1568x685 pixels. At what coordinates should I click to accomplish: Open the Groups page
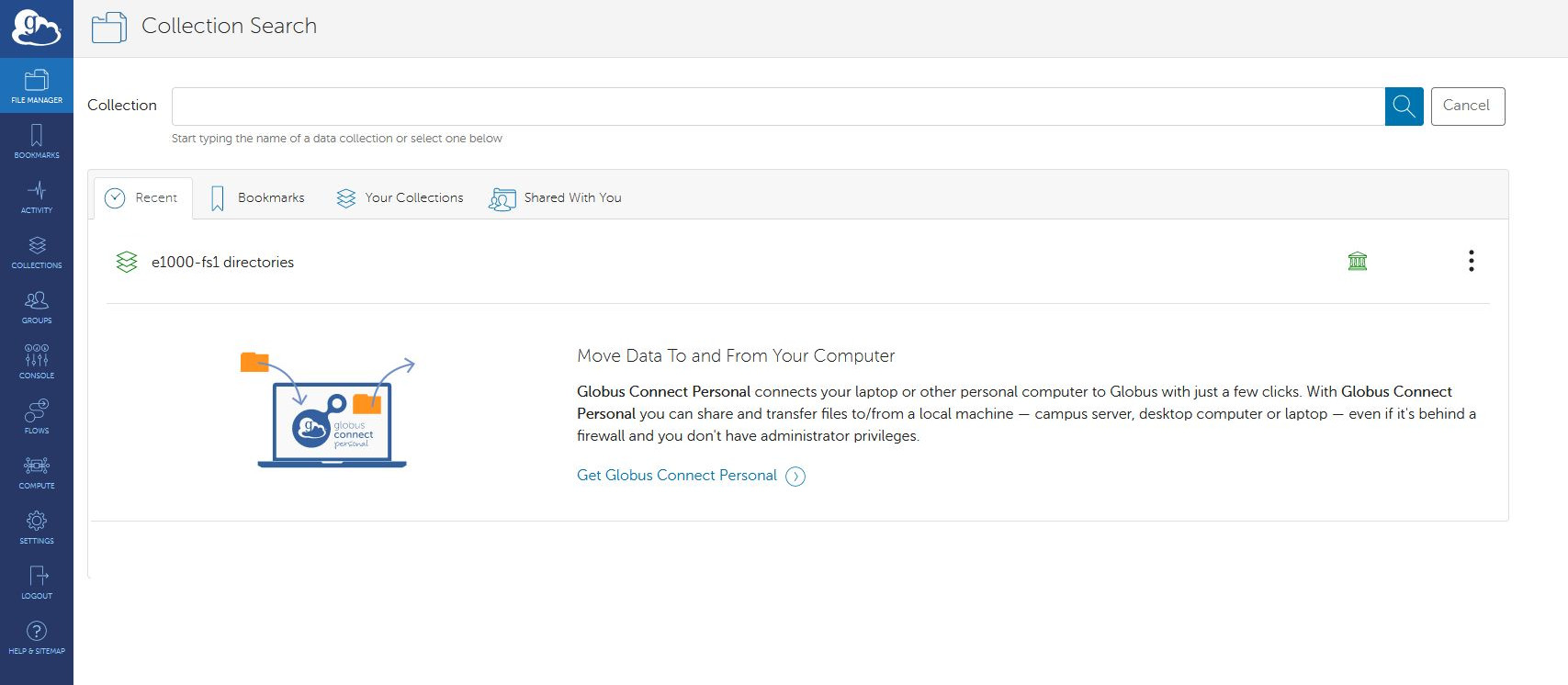coord(37,307)
